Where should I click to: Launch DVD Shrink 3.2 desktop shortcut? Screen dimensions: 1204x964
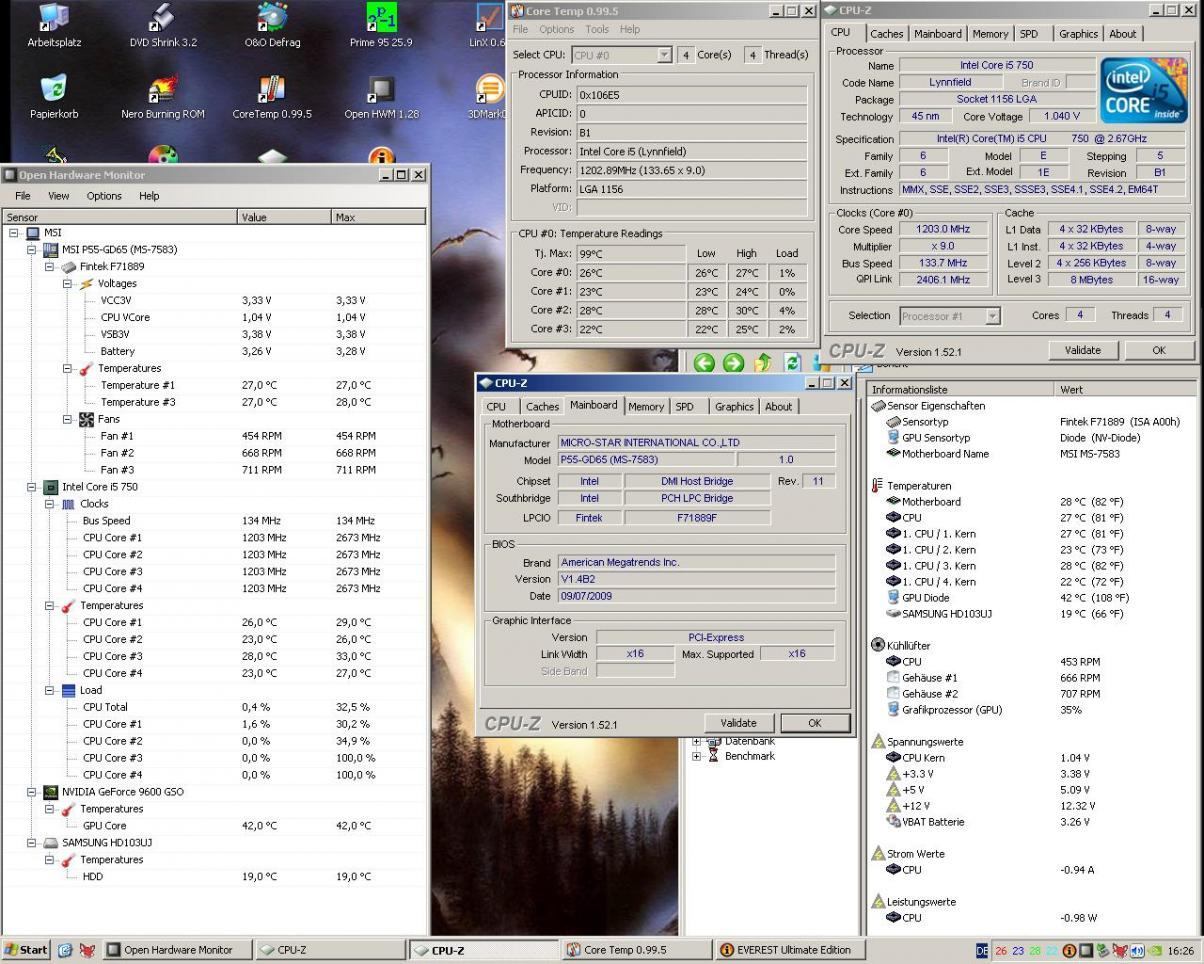point(163,26)
